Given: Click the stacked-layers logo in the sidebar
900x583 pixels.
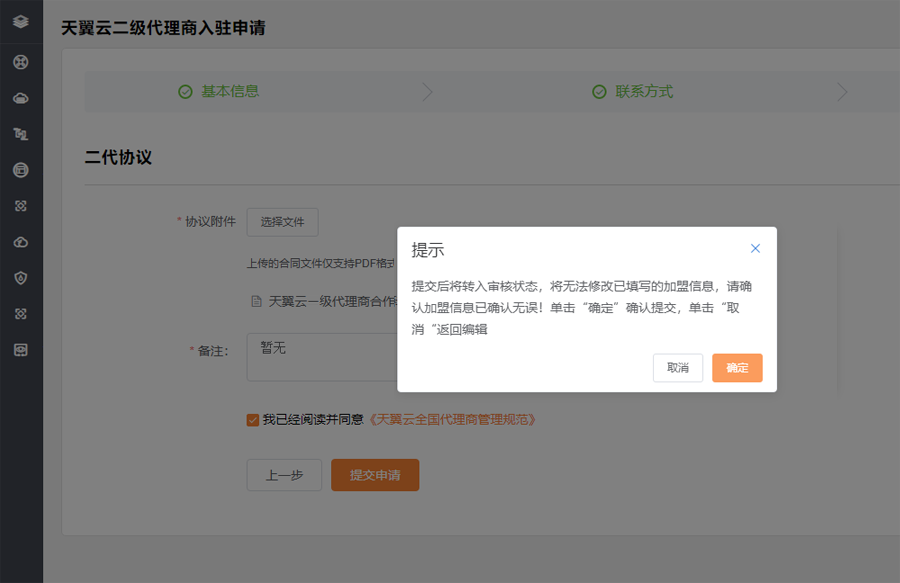Looking at the screenshot, I should [x=21, y=22].
